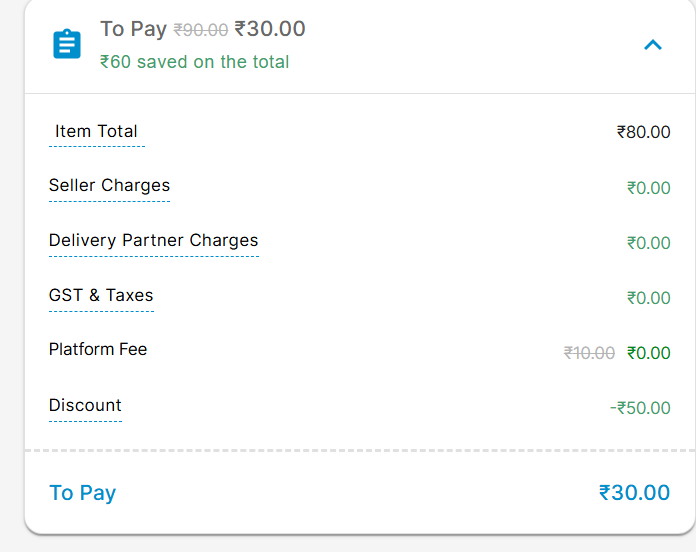
Task: Click Delivery Partner Charges label
Action: coord(153,241)
